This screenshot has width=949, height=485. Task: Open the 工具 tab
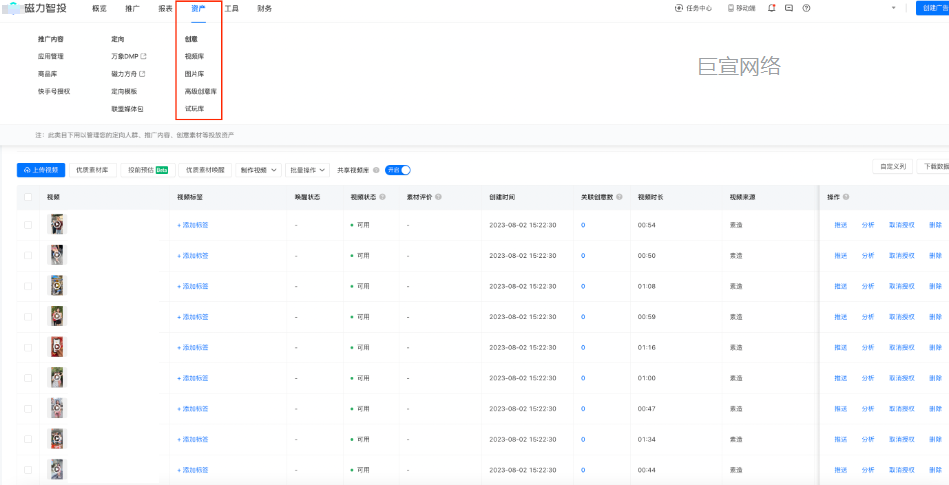pyautogui.click(x=231, y=8)
